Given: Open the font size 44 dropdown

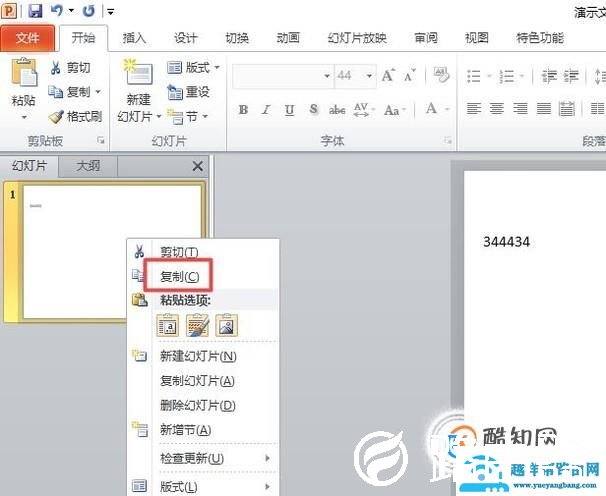Looking at the screenshot, I should click(369, 76).
